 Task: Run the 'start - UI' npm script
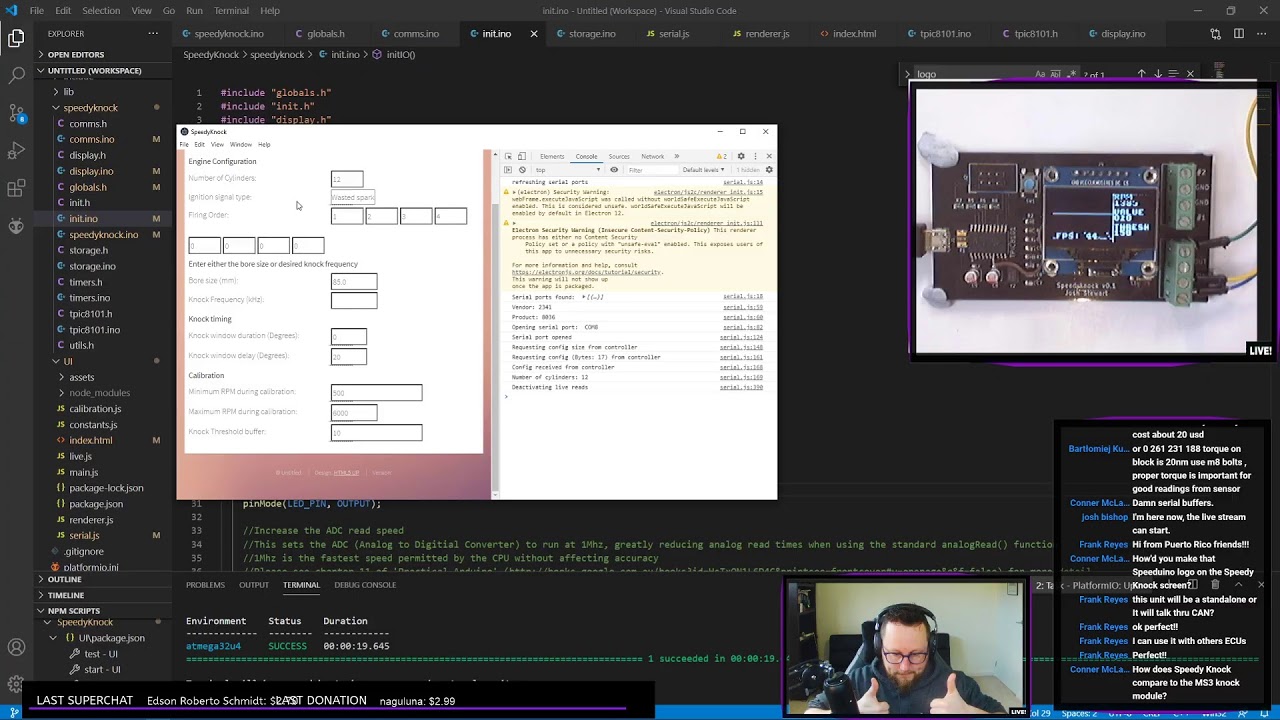(x=102, y=670)
